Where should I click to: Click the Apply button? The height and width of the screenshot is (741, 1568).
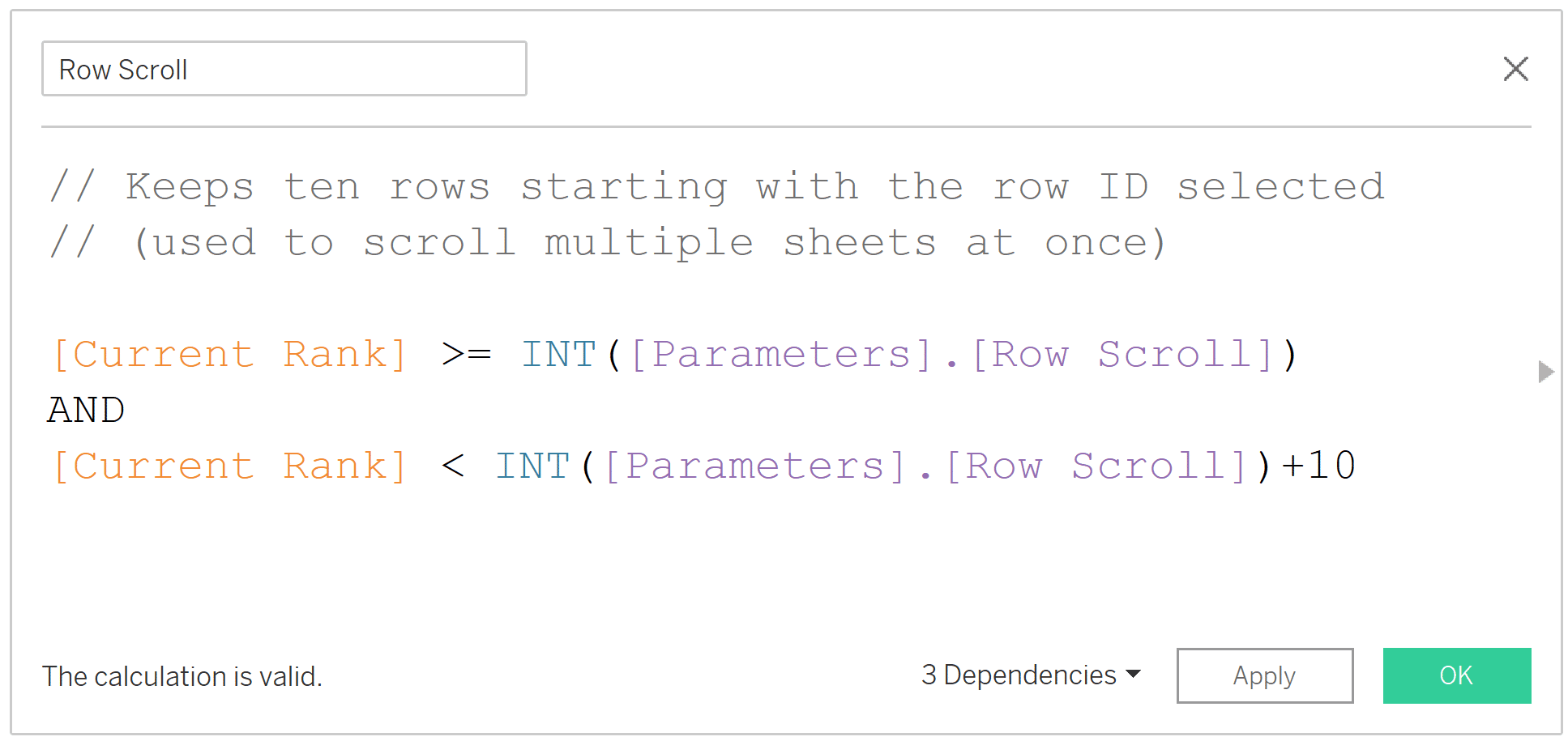tap(1264, 675)
